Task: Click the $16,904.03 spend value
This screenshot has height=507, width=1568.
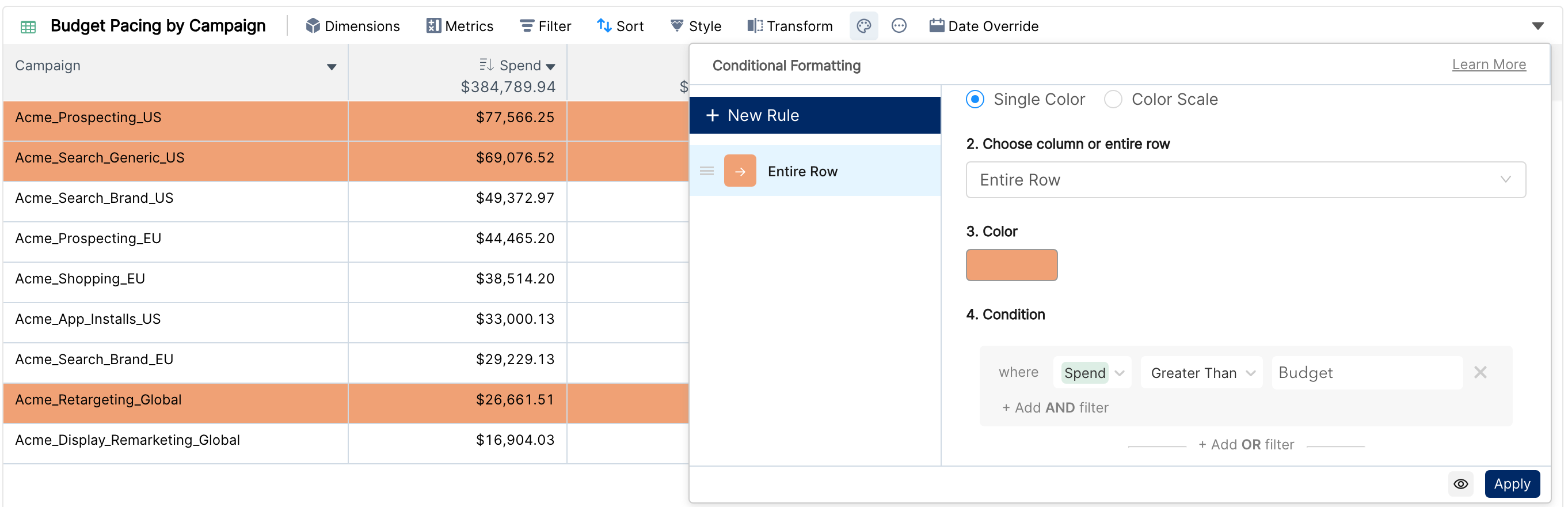Action: (x=515, y=440)
